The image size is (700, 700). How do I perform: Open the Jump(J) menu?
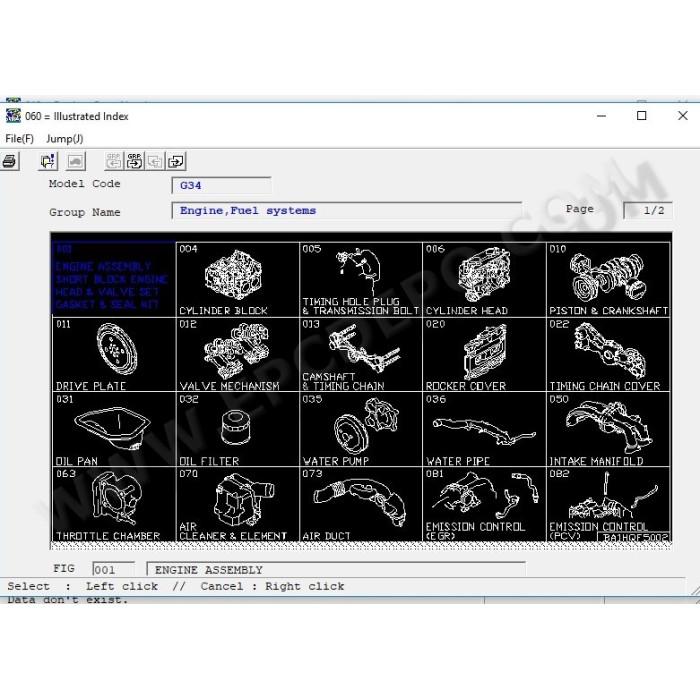(x=65, y=139)
